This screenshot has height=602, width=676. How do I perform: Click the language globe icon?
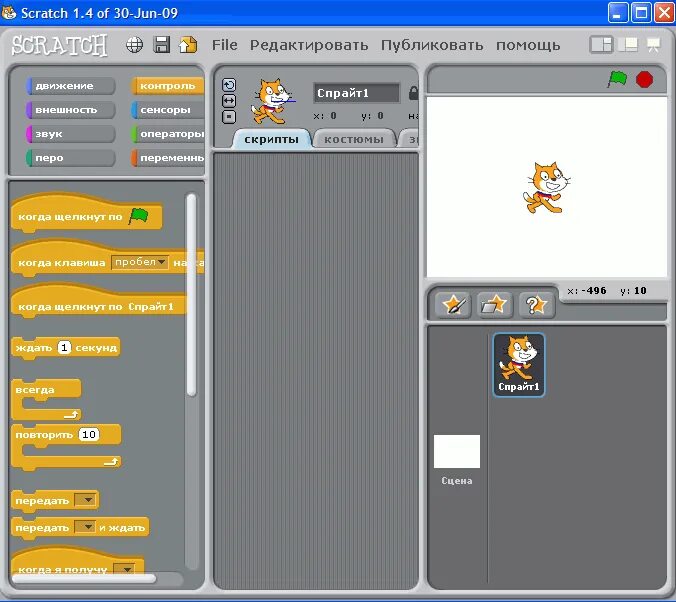pos(135,45)
